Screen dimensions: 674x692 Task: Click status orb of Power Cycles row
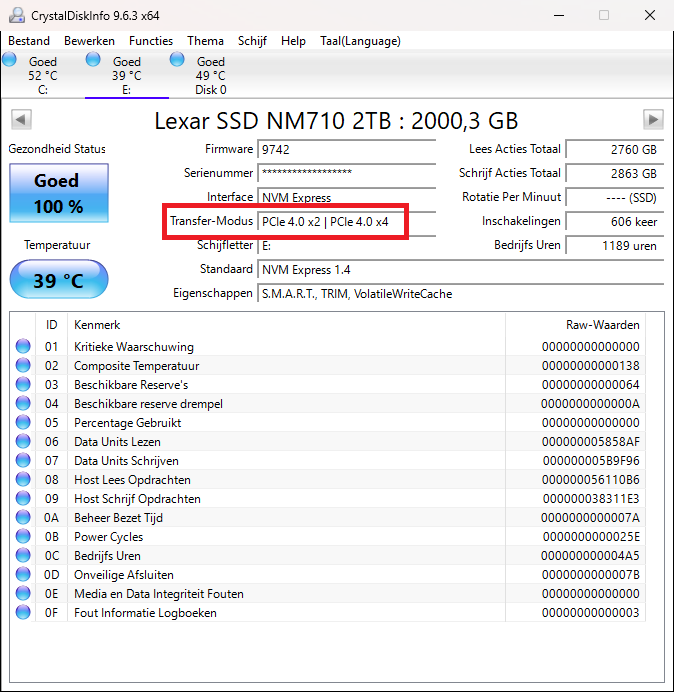[x=23, y=536]
